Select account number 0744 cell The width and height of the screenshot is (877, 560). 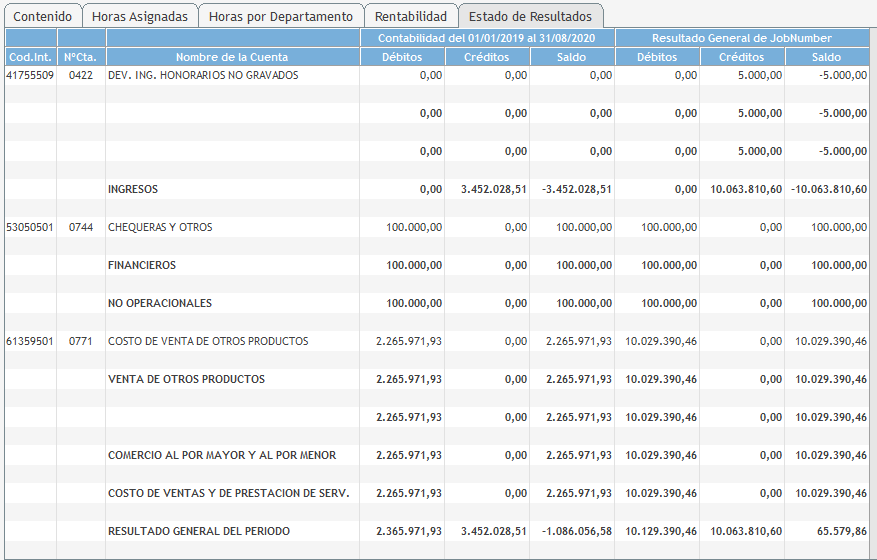tap(81, 228)
